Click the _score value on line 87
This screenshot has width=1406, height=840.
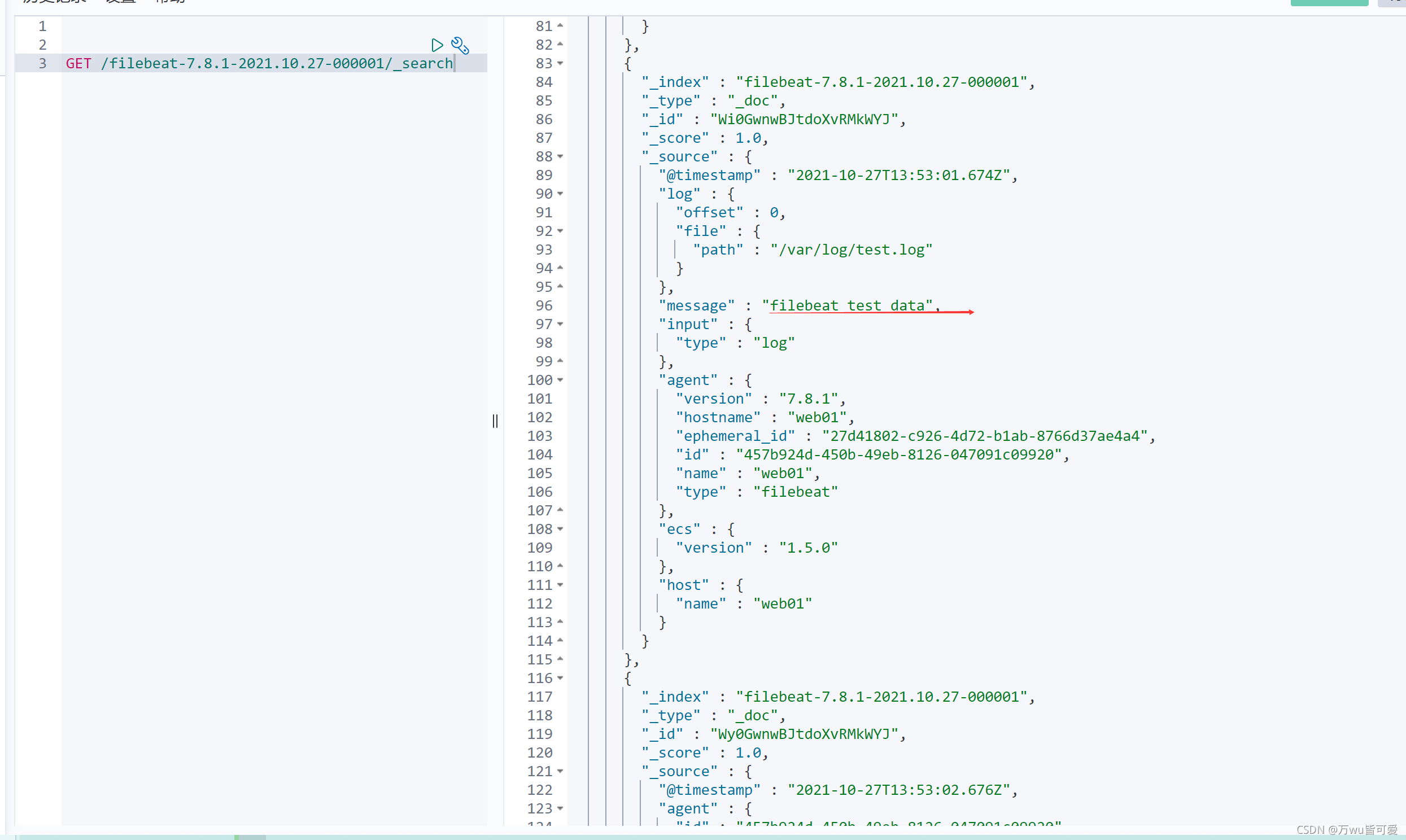(x=748, y=138)
